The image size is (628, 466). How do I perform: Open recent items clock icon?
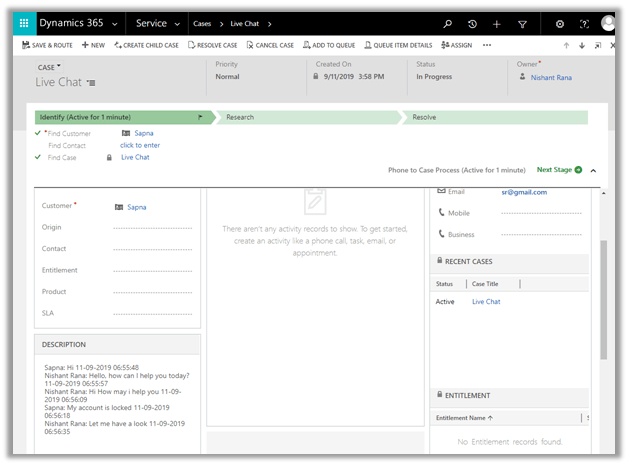point(472,23)
